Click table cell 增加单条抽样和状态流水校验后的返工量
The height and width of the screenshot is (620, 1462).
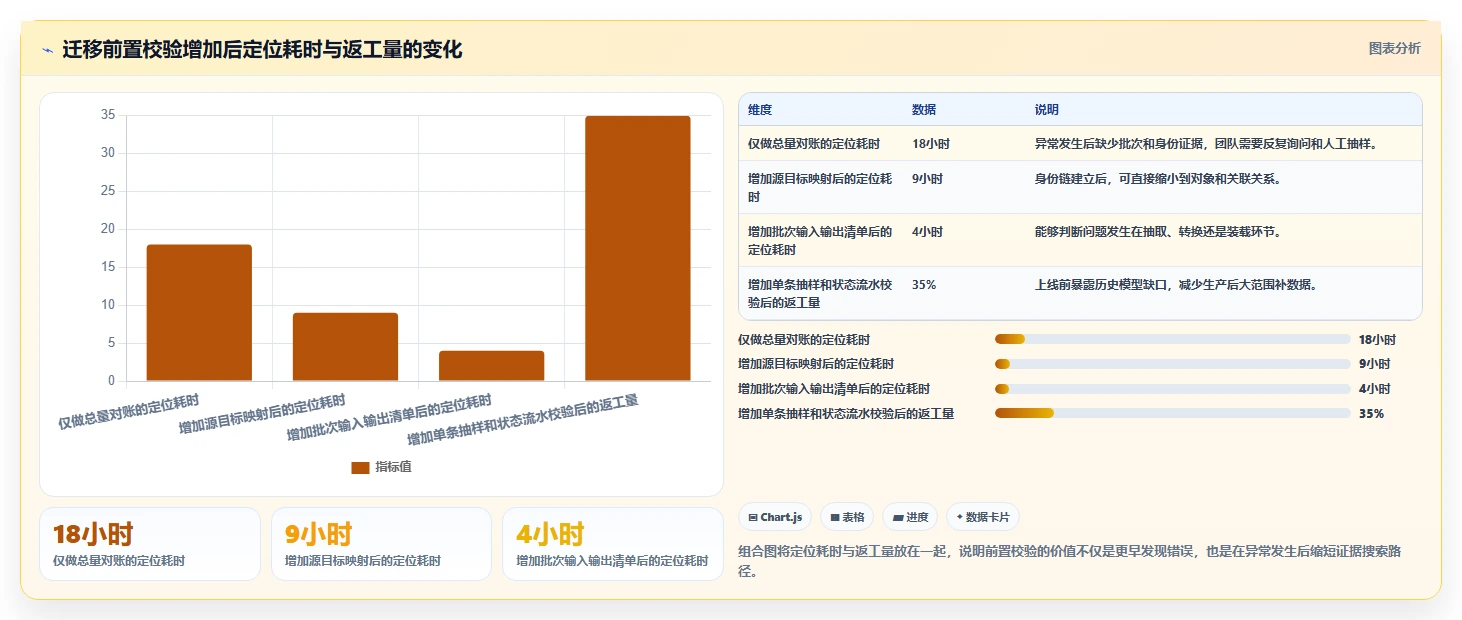[x=820, y=294]
